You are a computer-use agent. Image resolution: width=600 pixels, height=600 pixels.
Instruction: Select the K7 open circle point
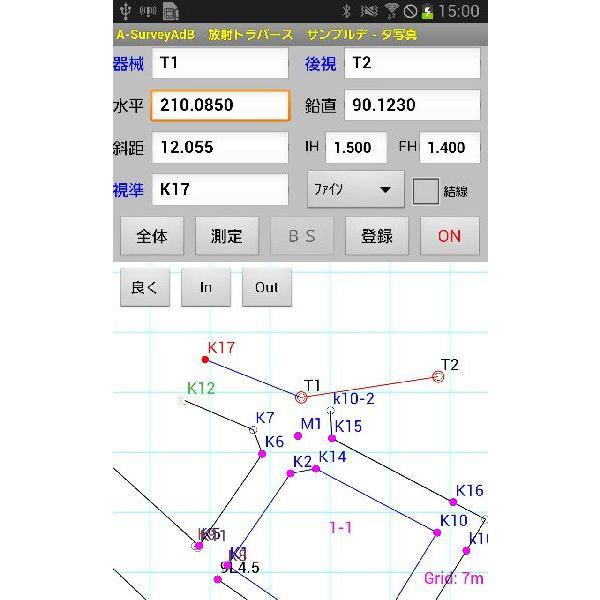[252, 430]
